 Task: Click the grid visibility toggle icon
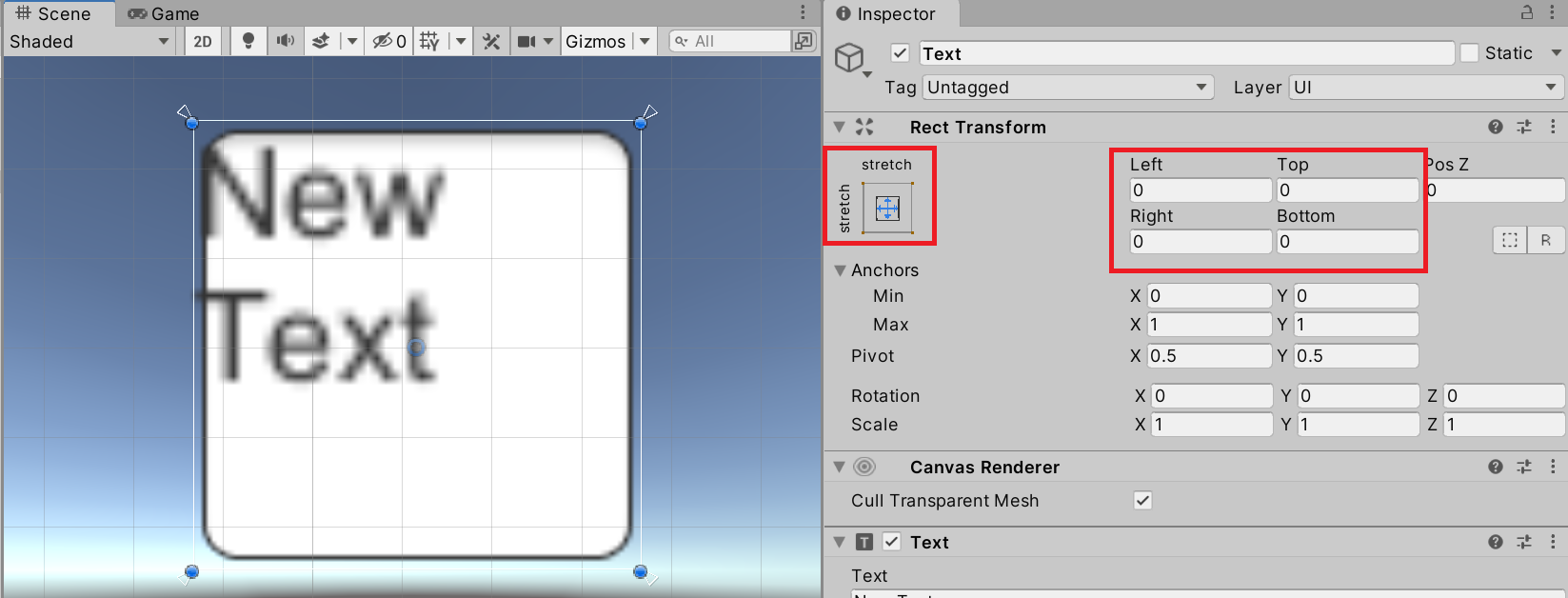click(x=429, y=41)
